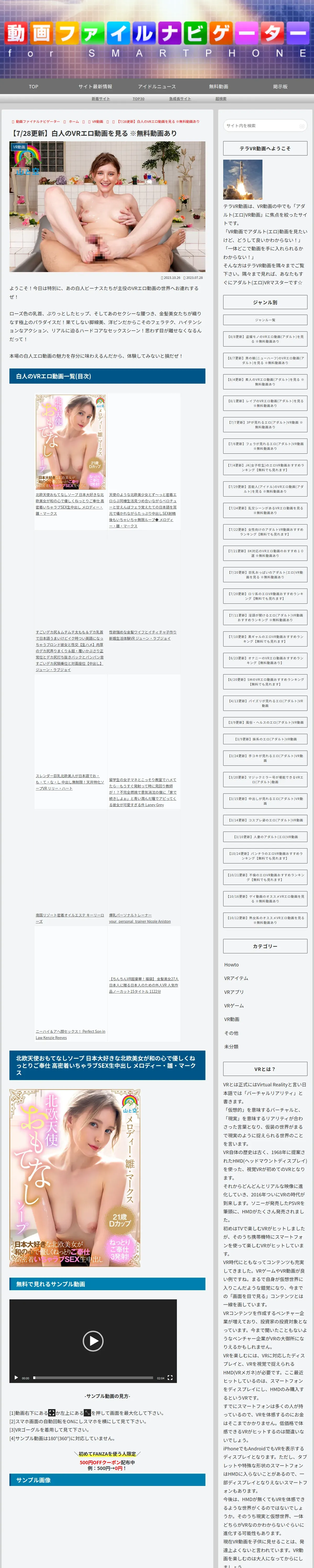The image size is (314, 1568).
Task: Open the TOP navigation item
Action: [x=33, y=87]
